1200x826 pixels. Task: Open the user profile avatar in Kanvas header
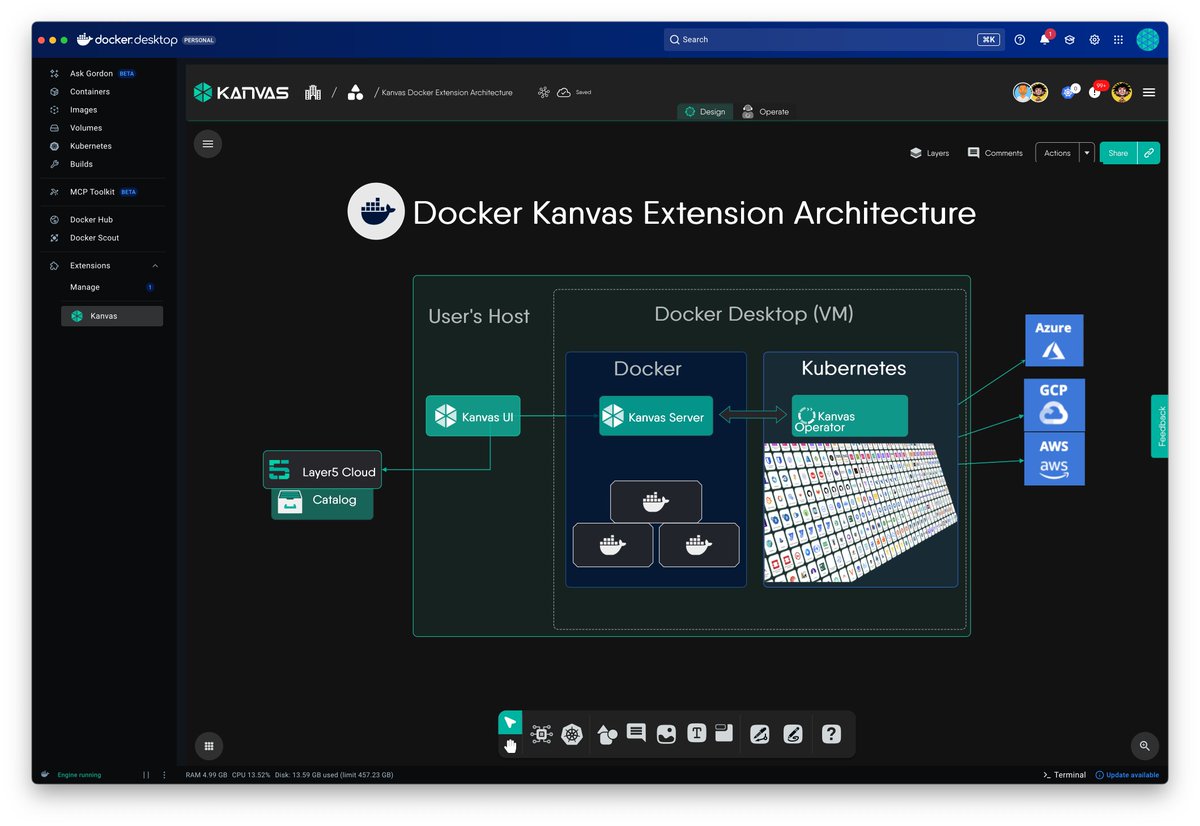1122,92
